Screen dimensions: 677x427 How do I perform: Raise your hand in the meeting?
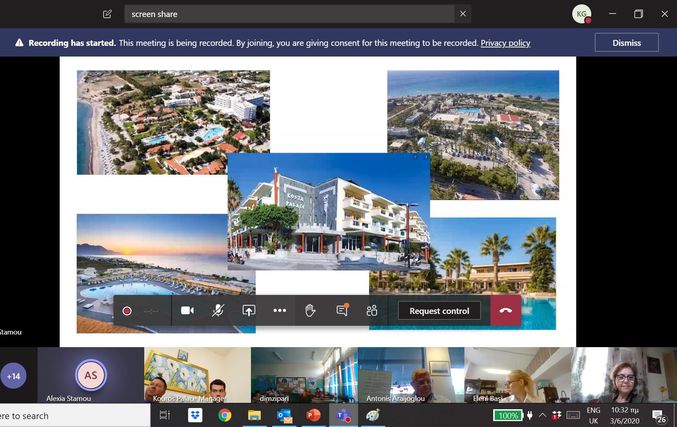coord(310,310)
